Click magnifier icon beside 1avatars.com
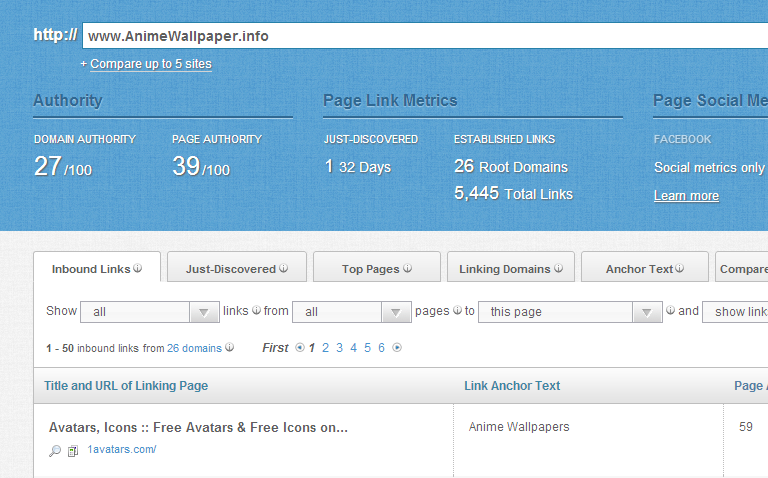This screenshot has height=478, width=768. pyautogui.click(x=55, y=451)
